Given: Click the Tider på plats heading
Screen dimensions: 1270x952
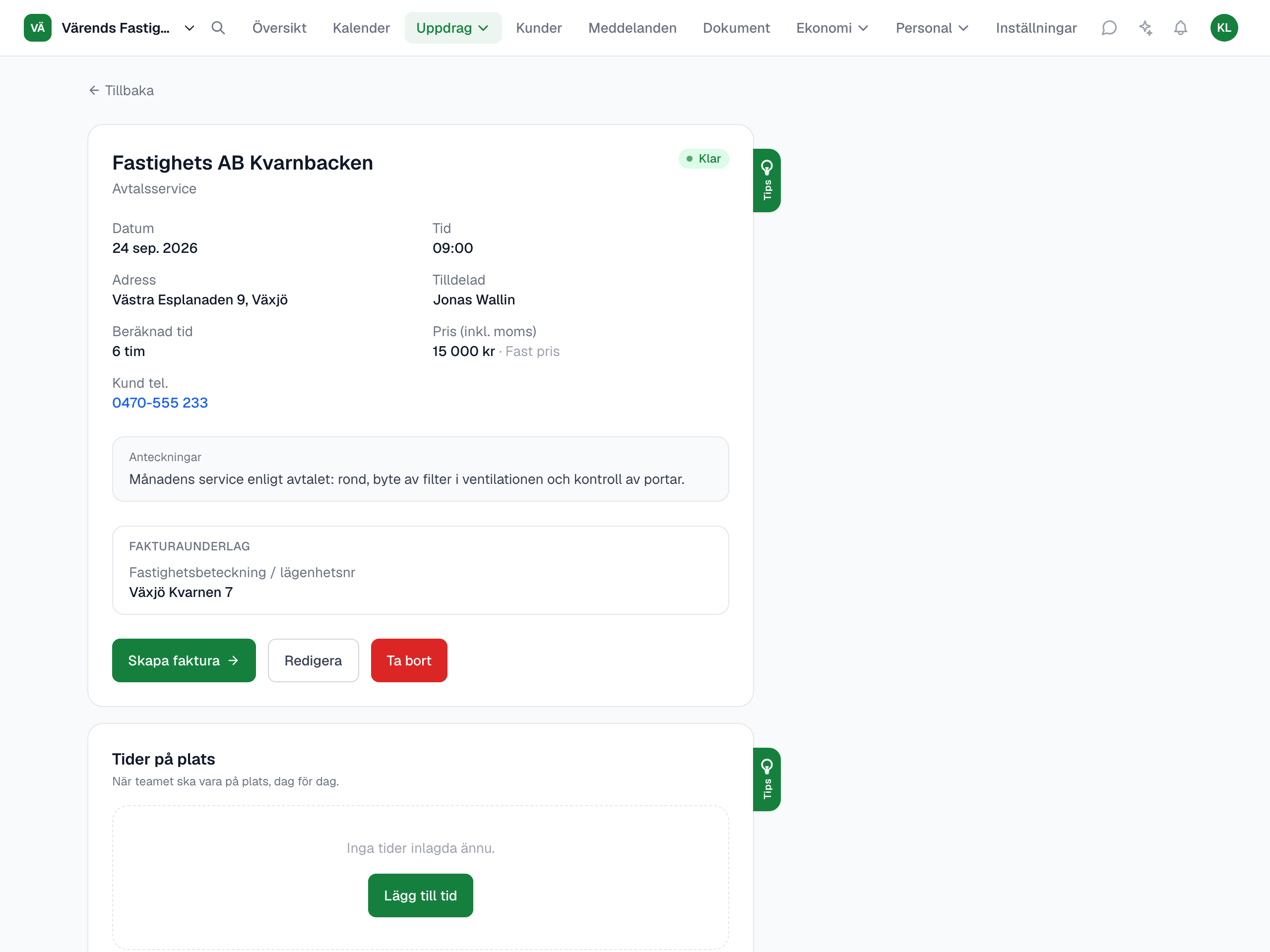Looking at the screenshot, I should pyautogui.click(x=164, y=759).
